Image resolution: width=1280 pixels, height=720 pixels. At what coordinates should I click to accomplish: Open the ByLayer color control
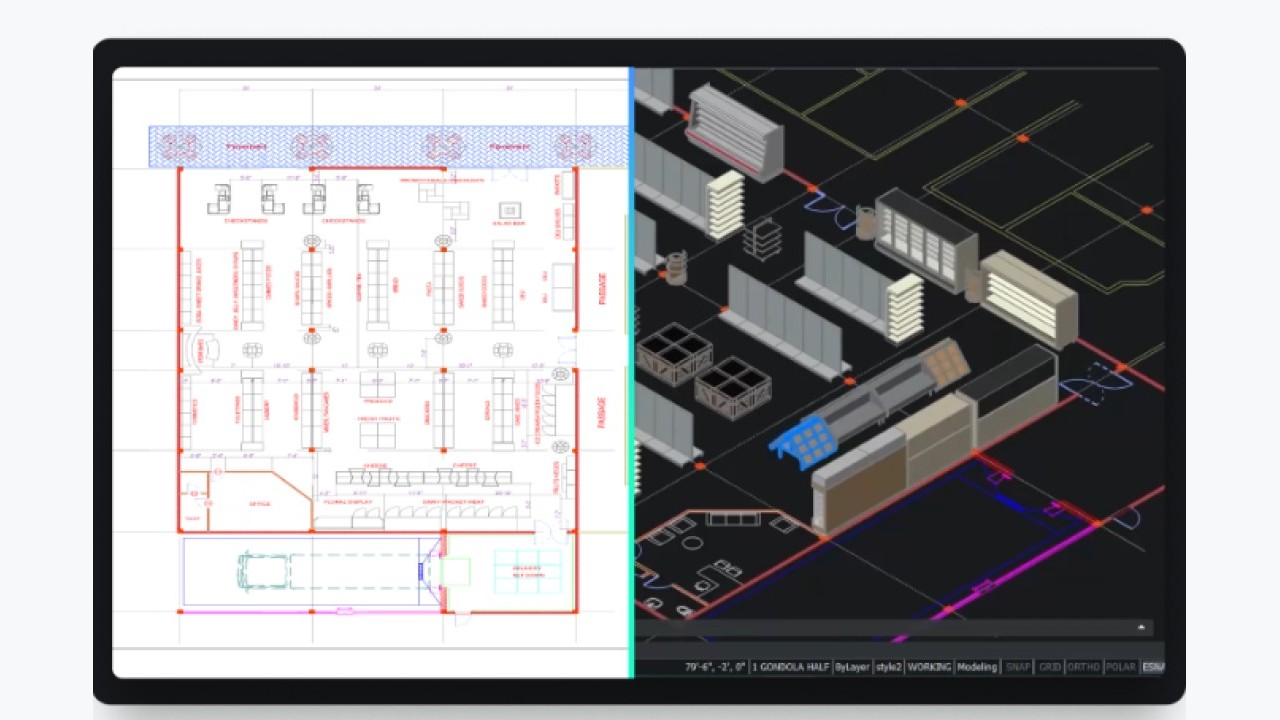[x=853, y=666]
